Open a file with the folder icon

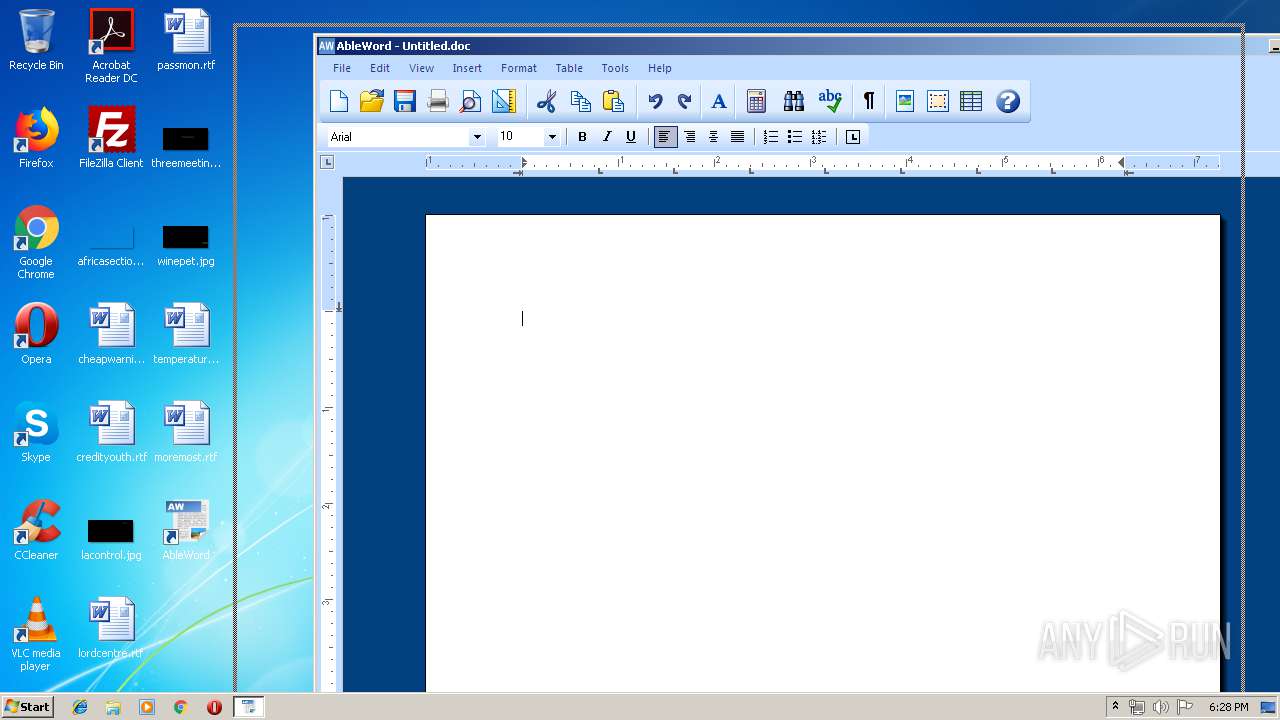click(372, 101)
